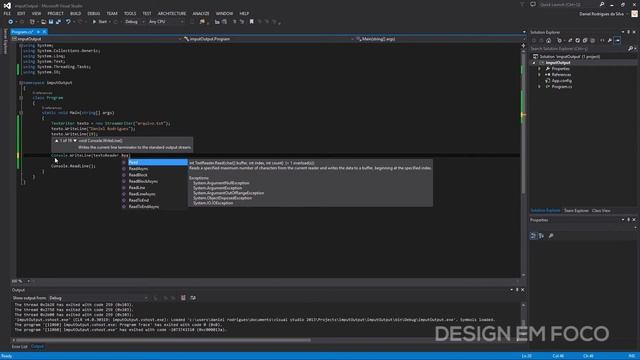
Task: Click the Alphabetical sort icon in Properties panel
Action: (542, 236)
